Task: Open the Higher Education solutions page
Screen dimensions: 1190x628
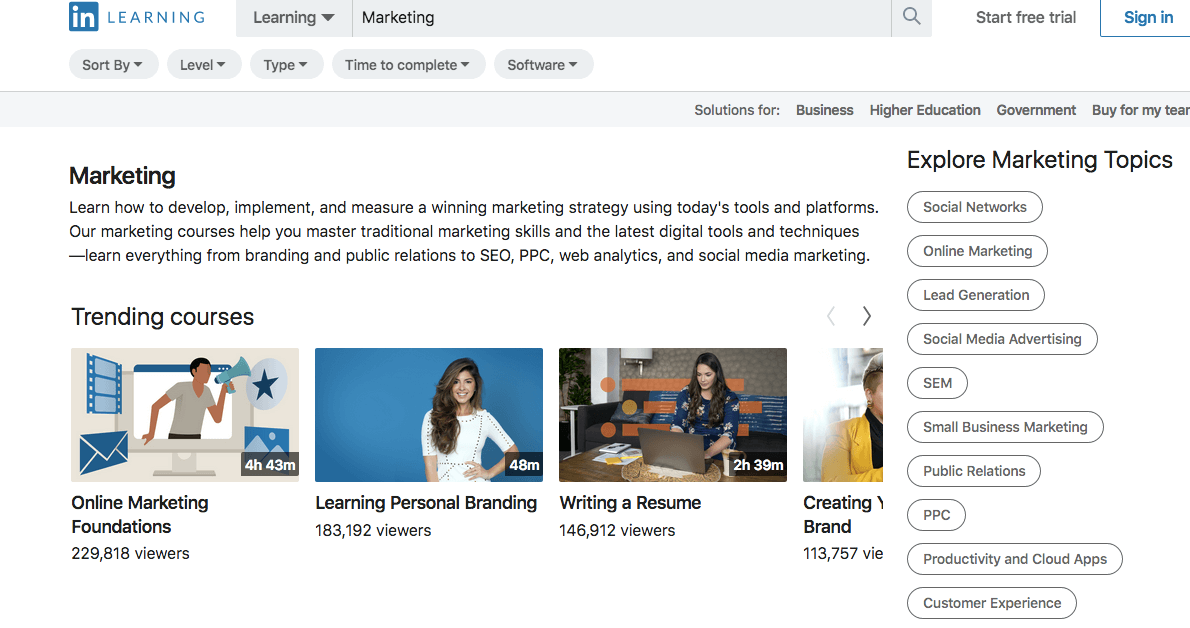Action: click(924, 110)
